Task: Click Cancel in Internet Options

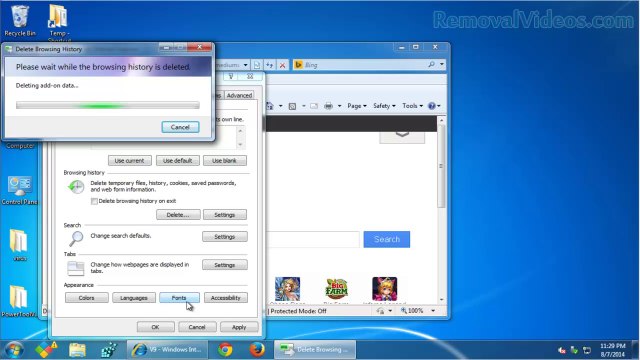Action: pos(197,327)
